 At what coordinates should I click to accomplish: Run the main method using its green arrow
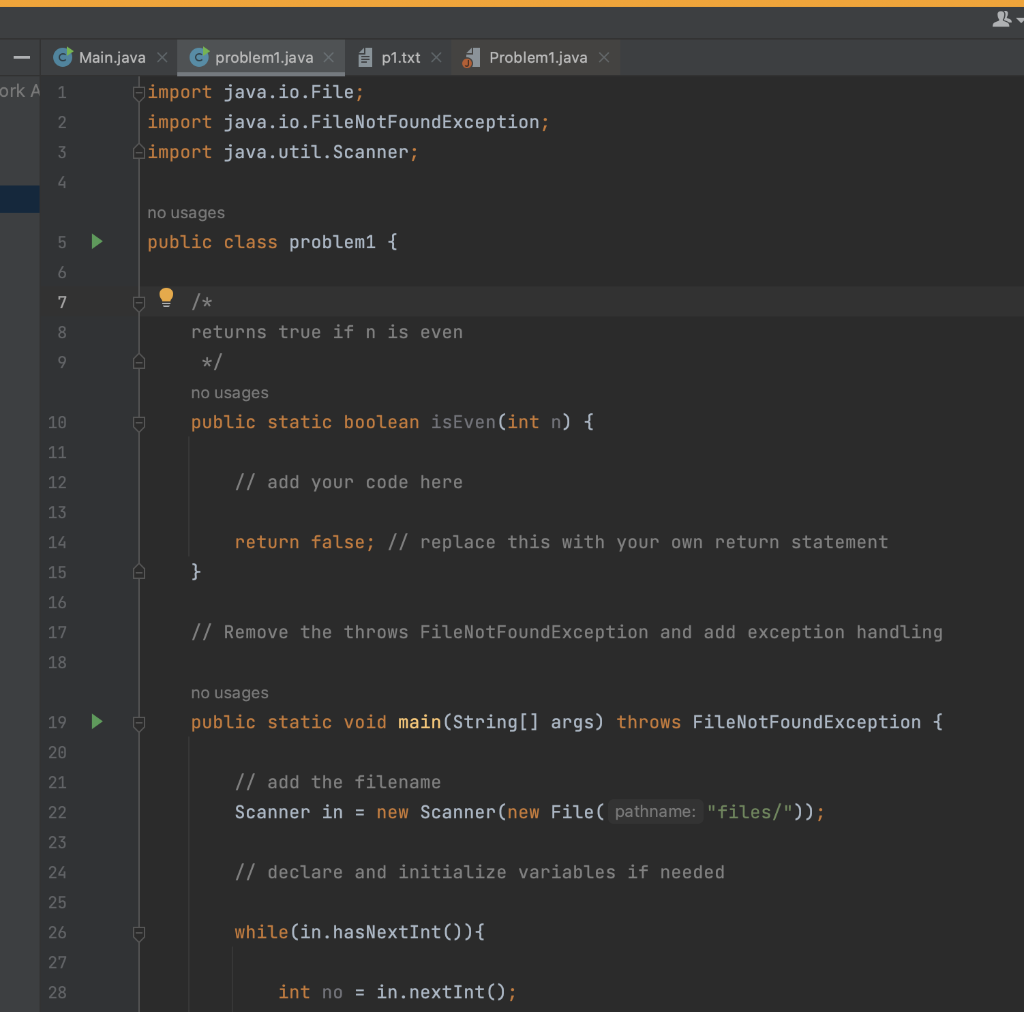[95, 721]
